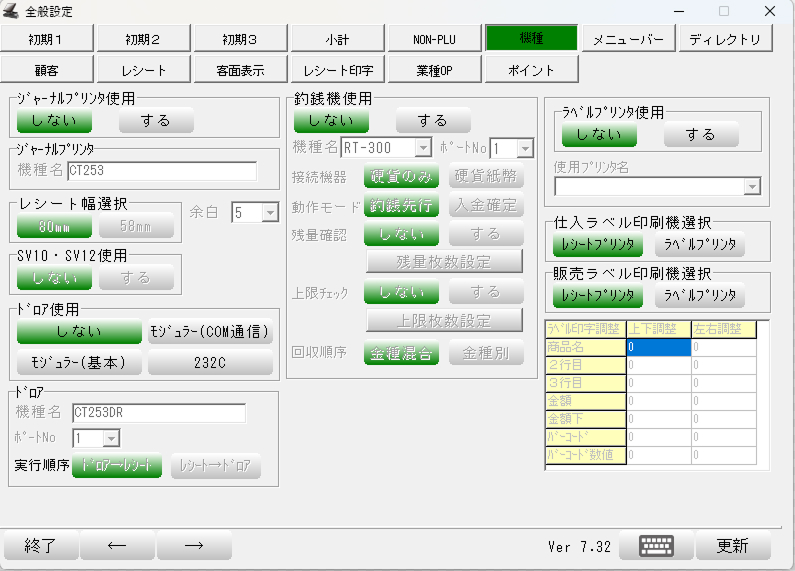
Task: Select the 商品名 上下調整 cell
Action: [x=658, y=347]
